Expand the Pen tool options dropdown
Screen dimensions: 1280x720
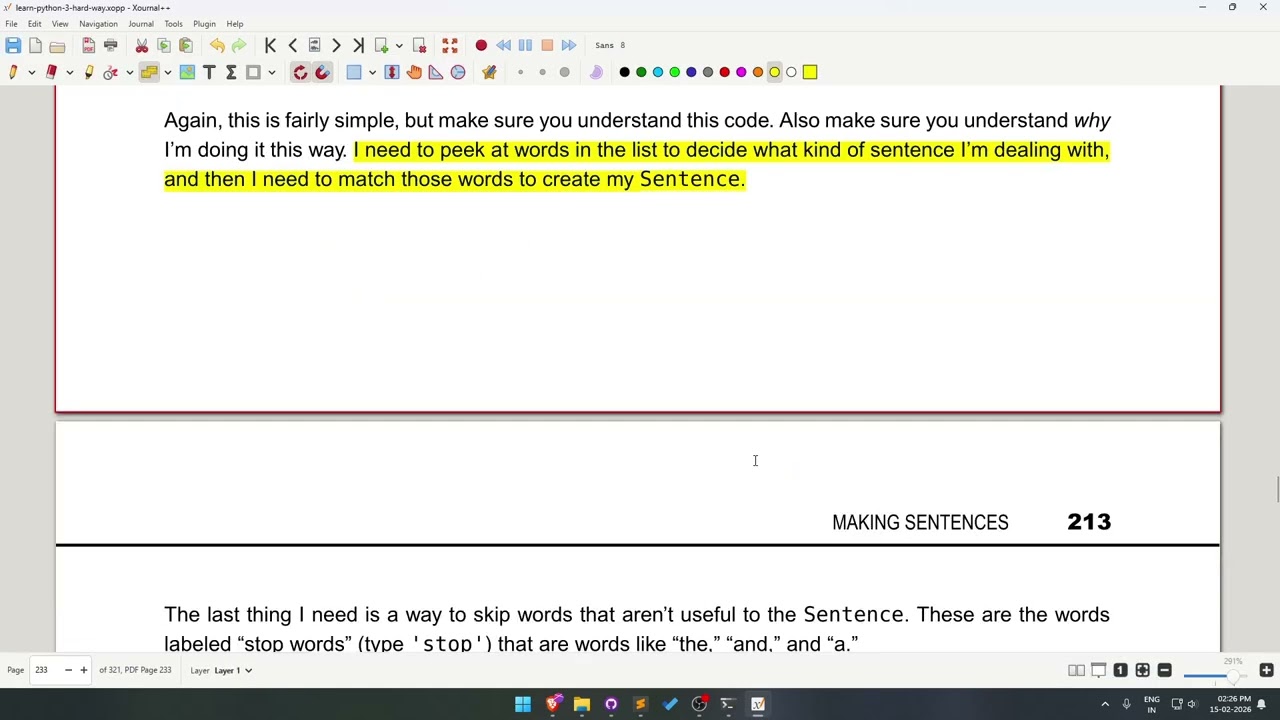(31, 72)
